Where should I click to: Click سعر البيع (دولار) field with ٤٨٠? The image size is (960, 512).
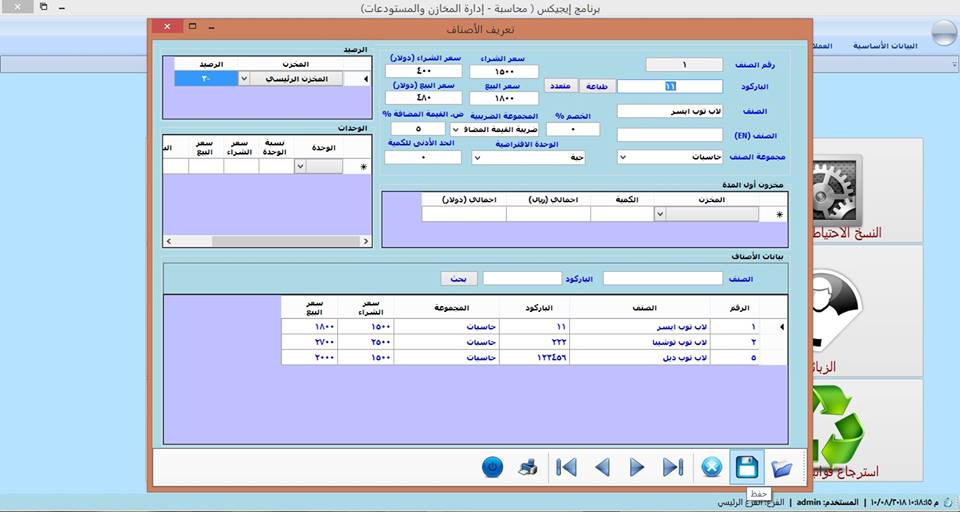[x=424, y=98]
